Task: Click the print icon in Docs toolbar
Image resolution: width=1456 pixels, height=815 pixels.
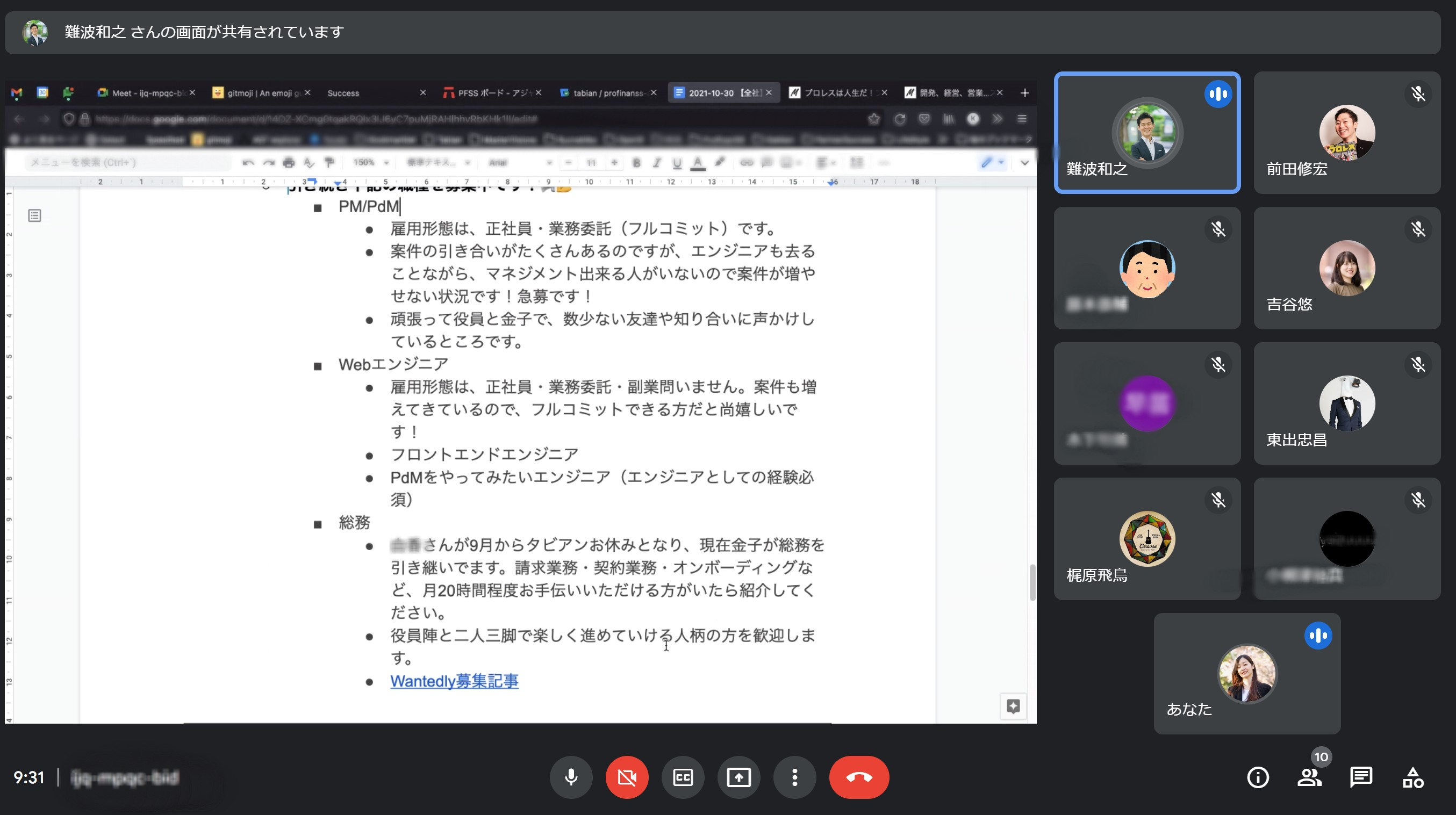Action: coord(289,163)
